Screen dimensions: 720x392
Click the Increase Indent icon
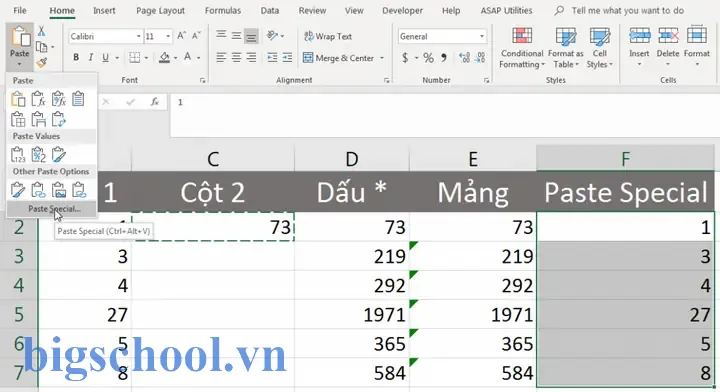tap(287, 57)
